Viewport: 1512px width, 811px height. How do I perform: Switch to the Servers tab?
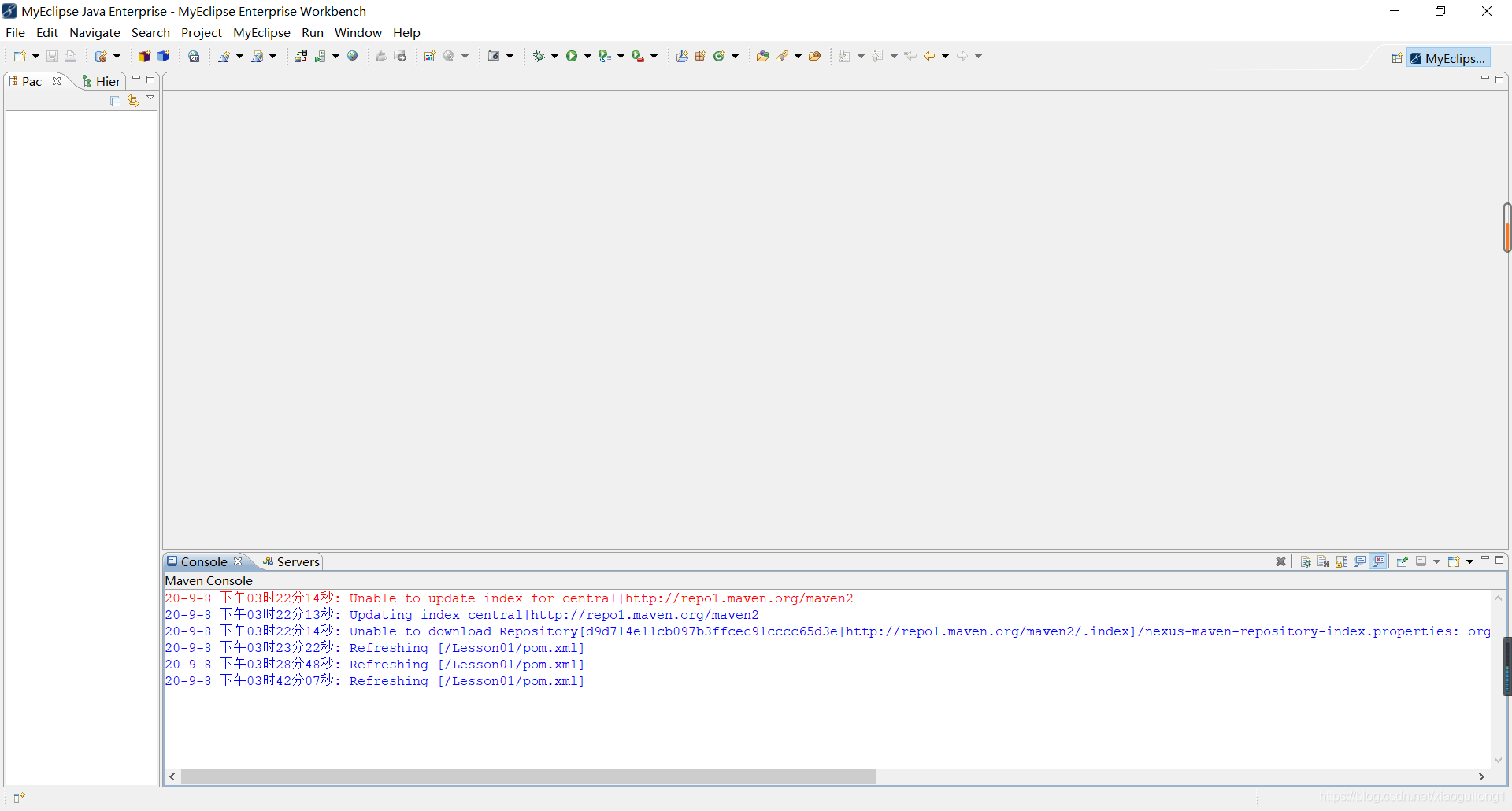pyautogui.click(x=291, y=561)
